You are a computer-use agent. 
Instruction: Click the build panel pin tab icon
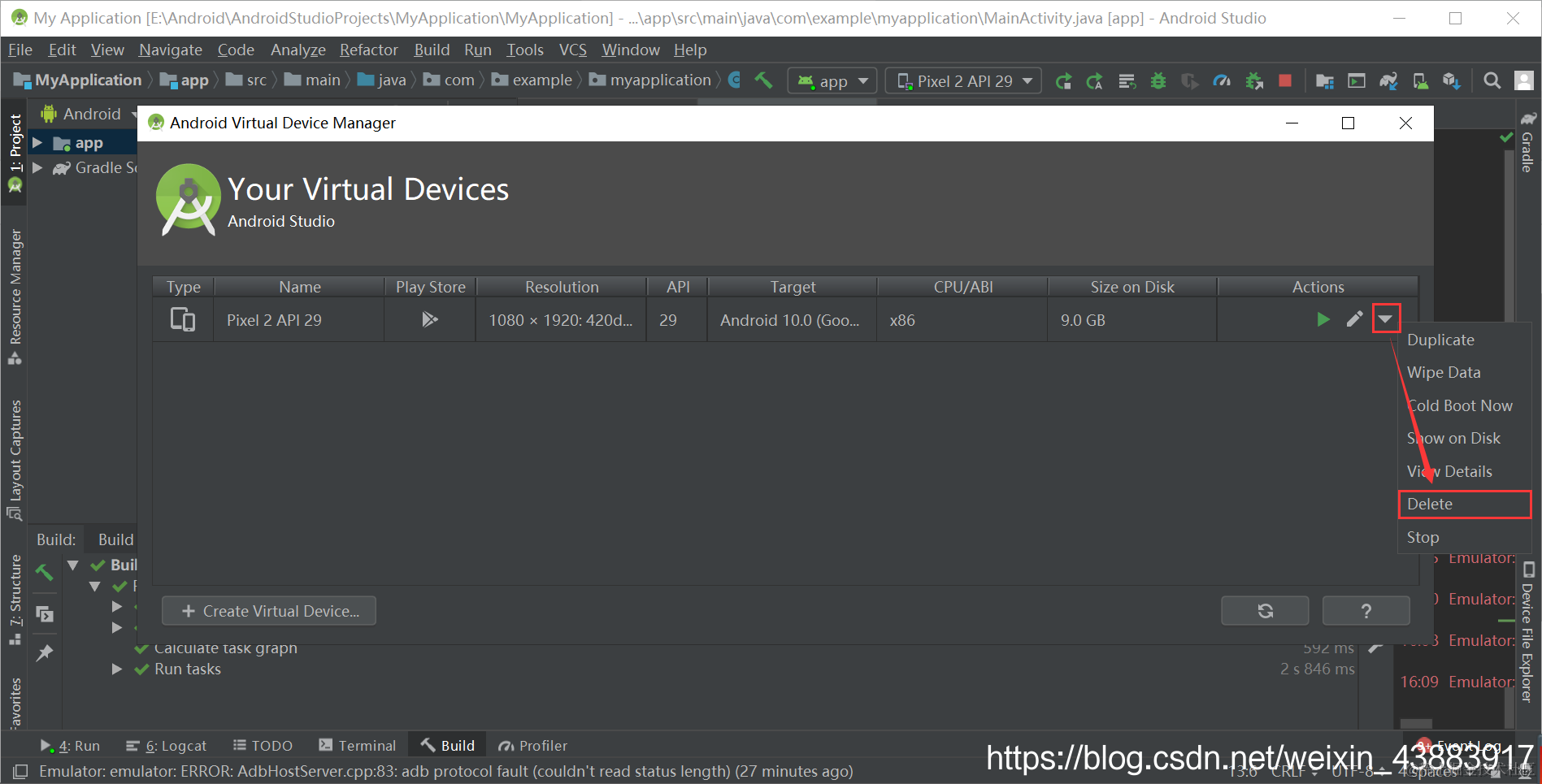click(45, 652)
